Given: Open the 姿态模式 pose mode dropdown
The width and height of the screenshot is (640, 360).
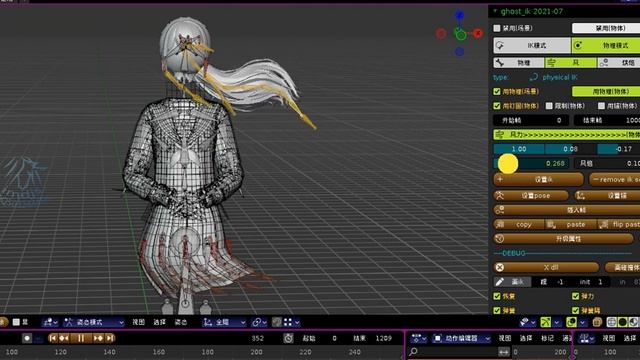Looking at the screenshot, I should click(93, 322).
